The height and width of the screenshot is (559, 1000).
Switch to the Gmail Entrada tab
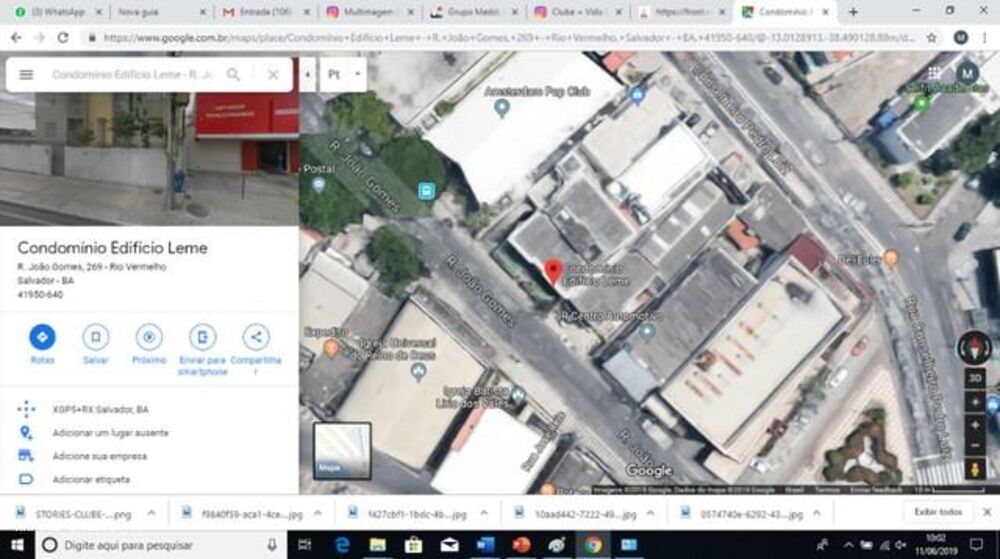point(265,12)
